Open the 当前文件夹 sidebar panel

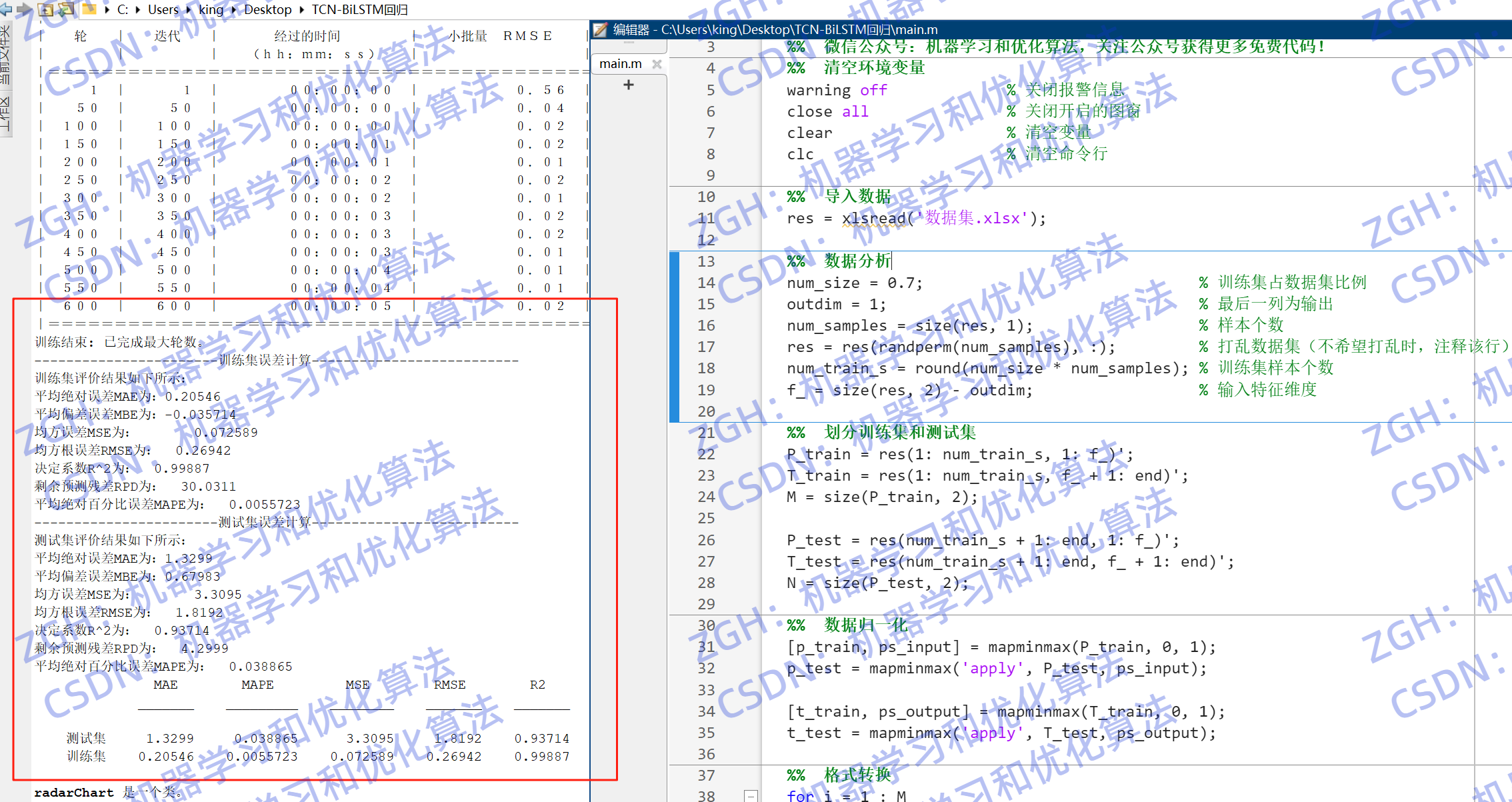(5, 53)
